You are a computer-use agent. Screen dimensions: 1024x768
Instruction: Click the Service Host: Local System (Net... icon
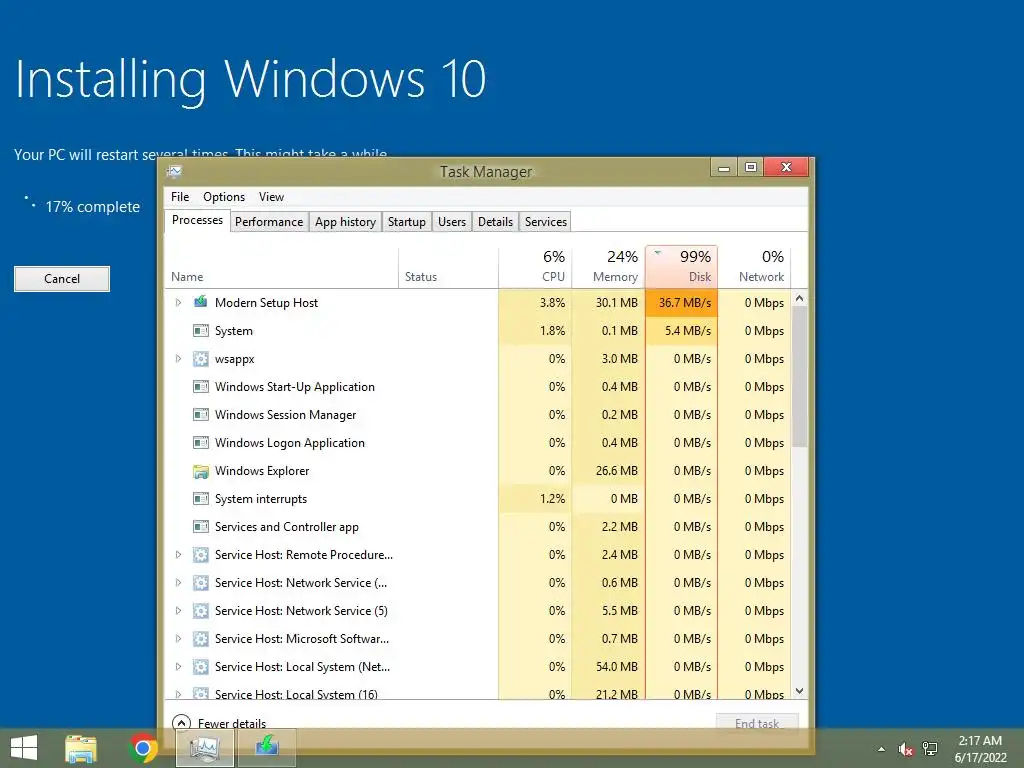click(x=200, y=667)
